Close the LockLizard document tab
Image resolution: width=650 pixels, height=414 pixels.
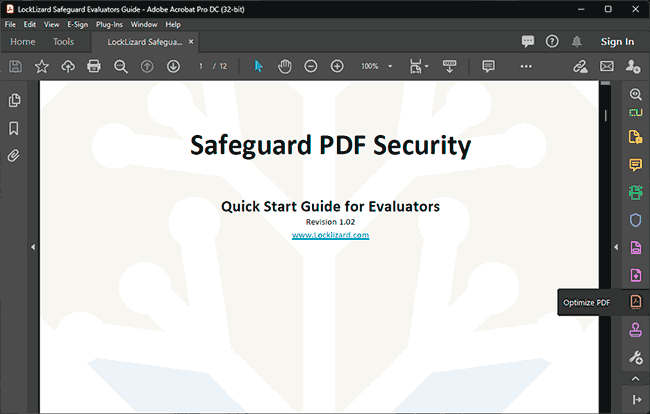[x=191, y=41]
